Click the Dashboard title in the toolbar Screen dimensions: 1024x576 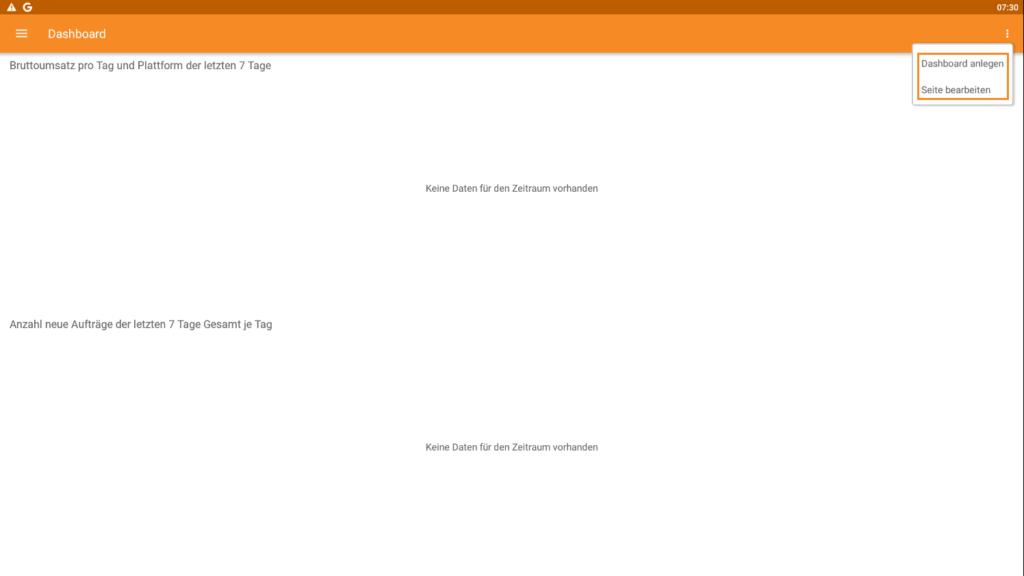coord(78,33)
